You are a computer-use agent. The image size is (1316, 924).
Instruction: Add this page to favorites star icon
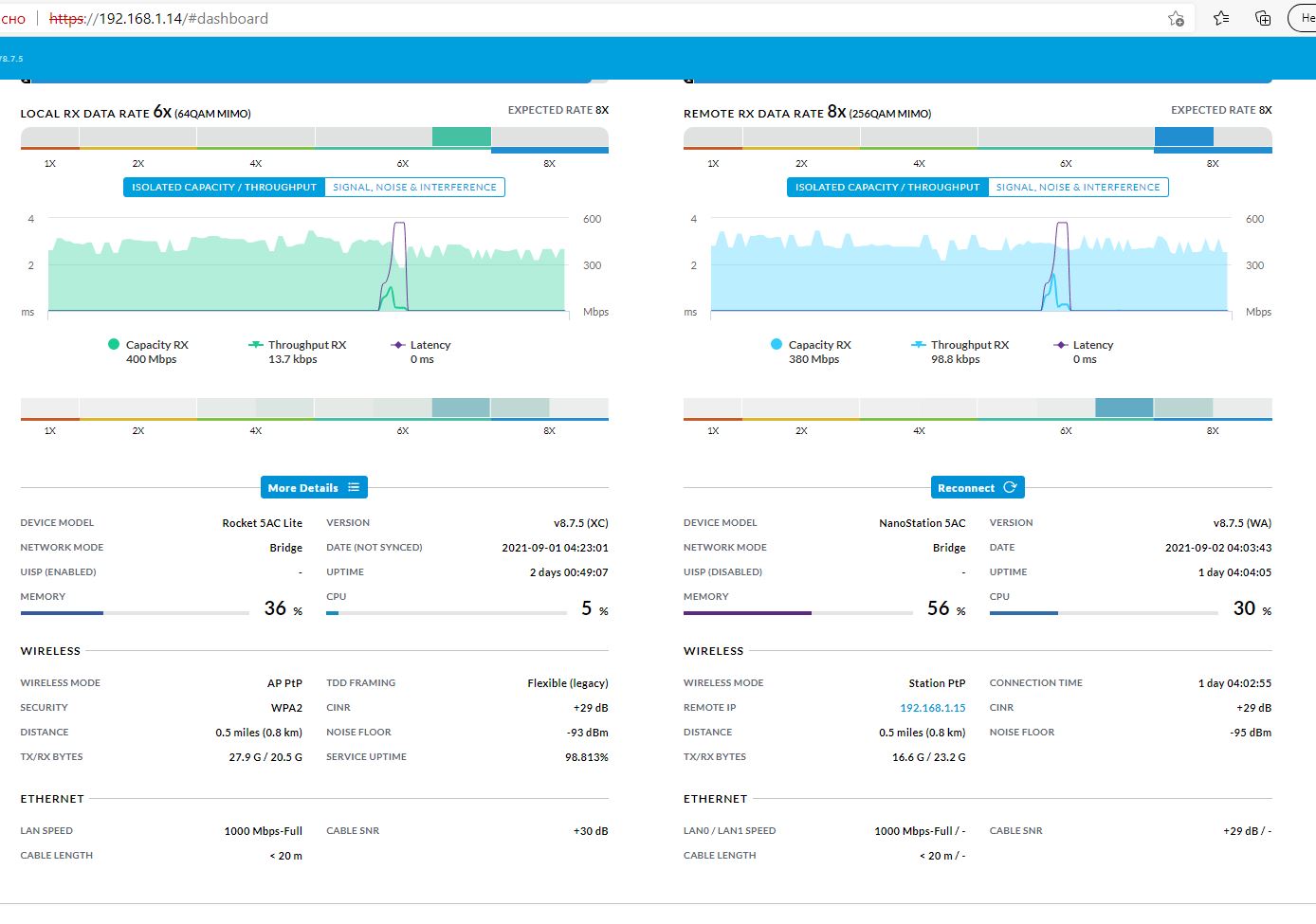click(1177, 18)
